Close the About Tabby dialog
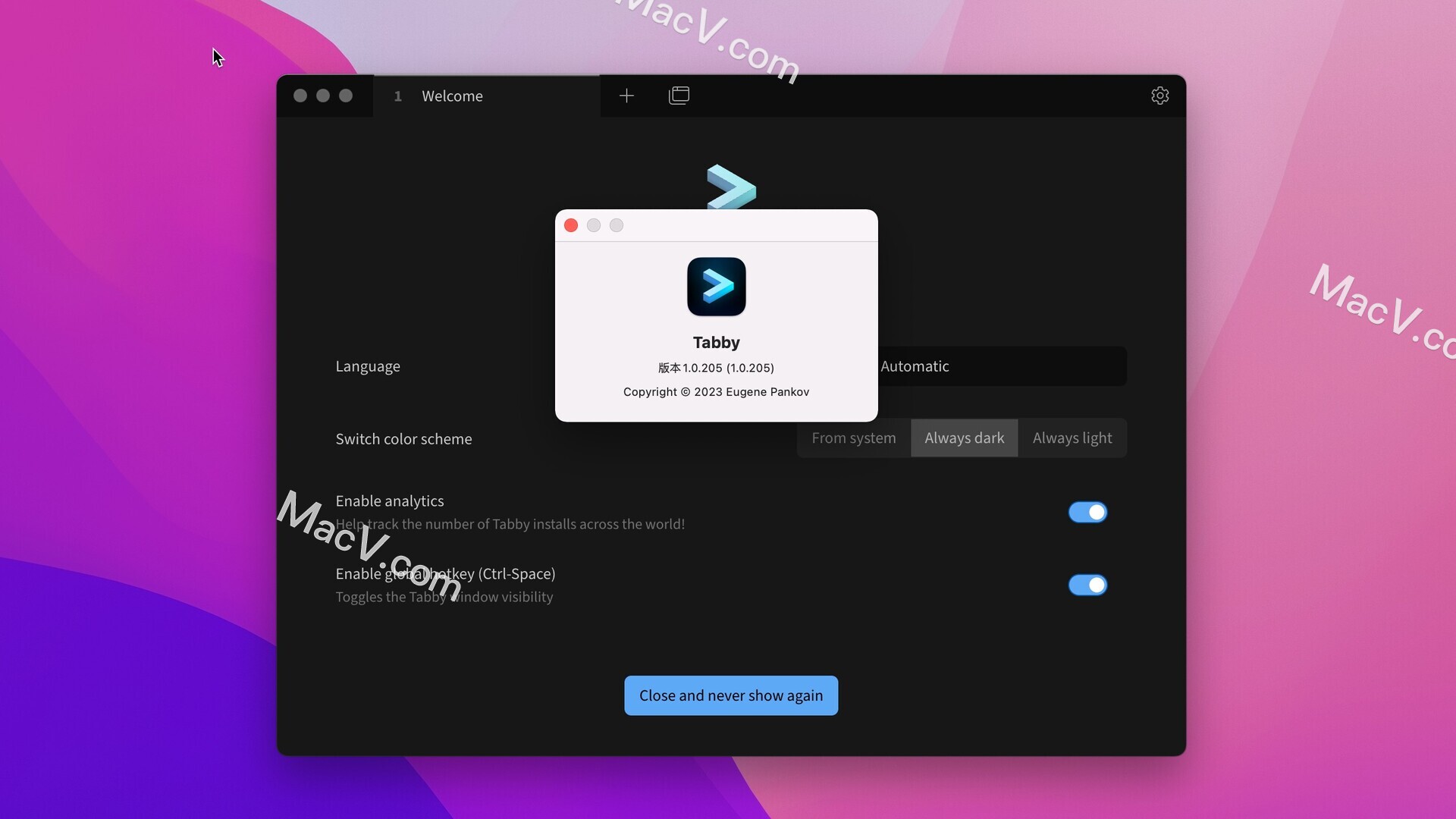Image resolution: width=1456 pixels, height=819 pixels. (x=571, y=225)
